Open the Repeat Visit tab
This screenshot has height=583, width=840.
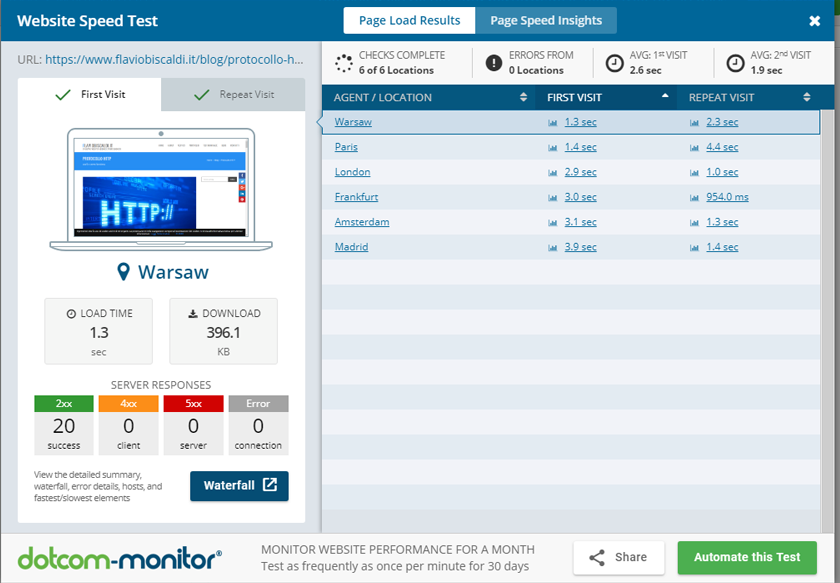pos(232,94)
